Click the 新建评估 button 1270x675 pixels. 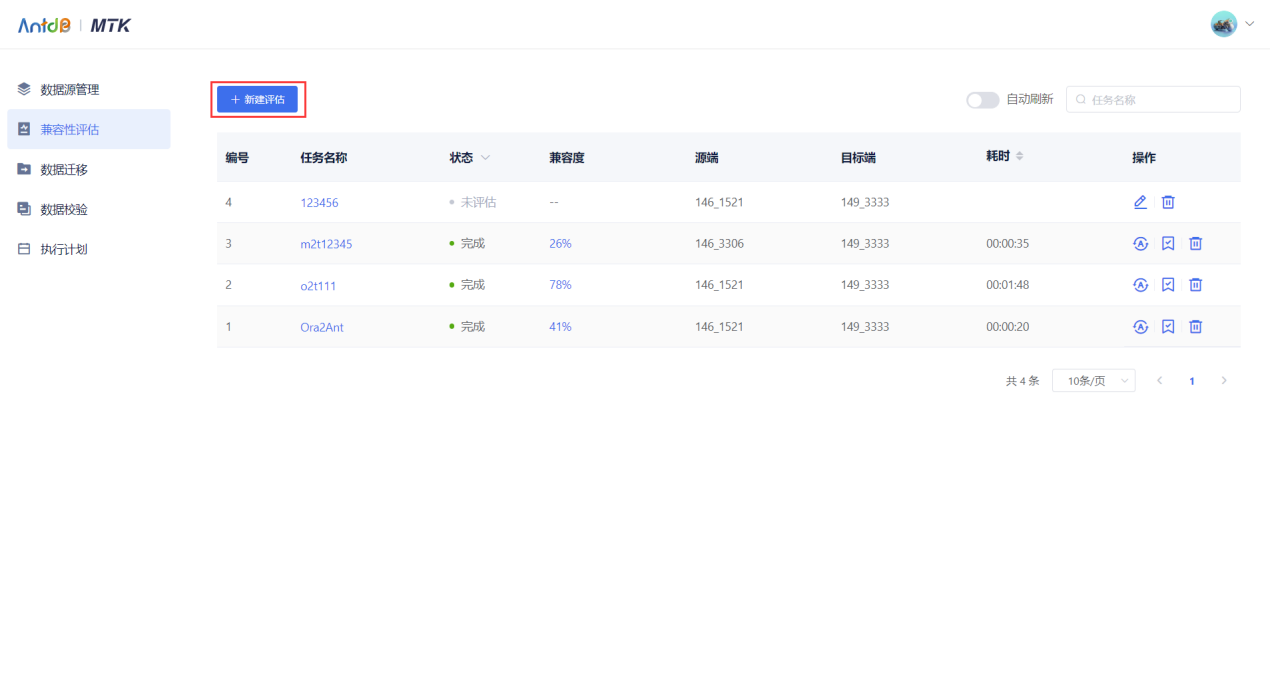pos(257,99)
